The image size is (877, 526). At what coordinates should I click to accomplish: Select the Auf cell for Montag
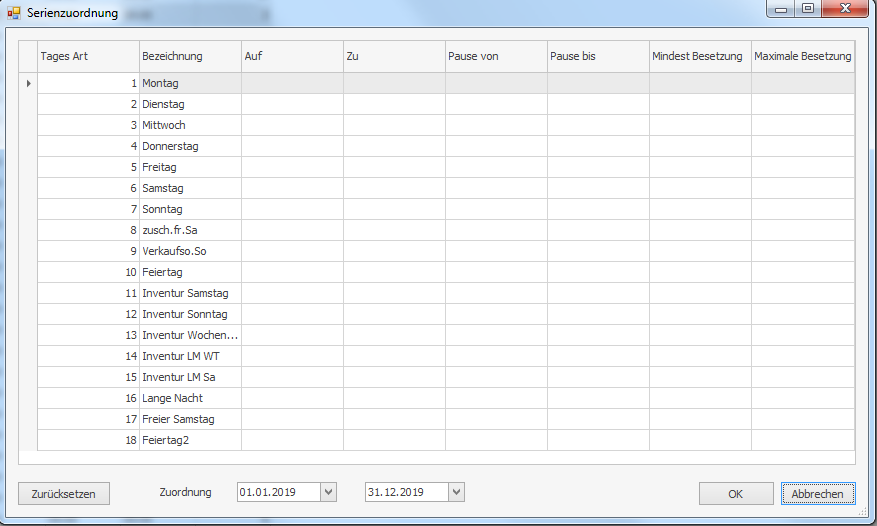[x=292, y=83]
